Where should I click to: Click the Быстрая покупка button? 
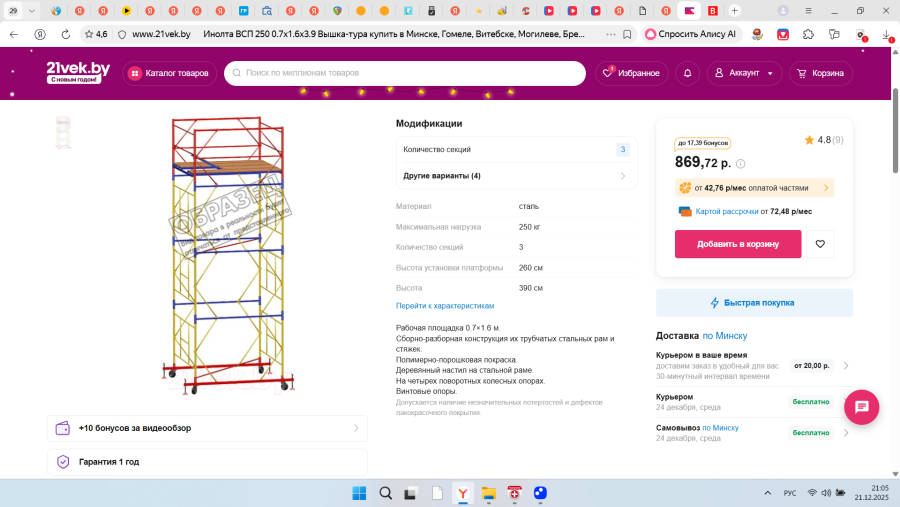pyautogui.click(x=754, y=302)
